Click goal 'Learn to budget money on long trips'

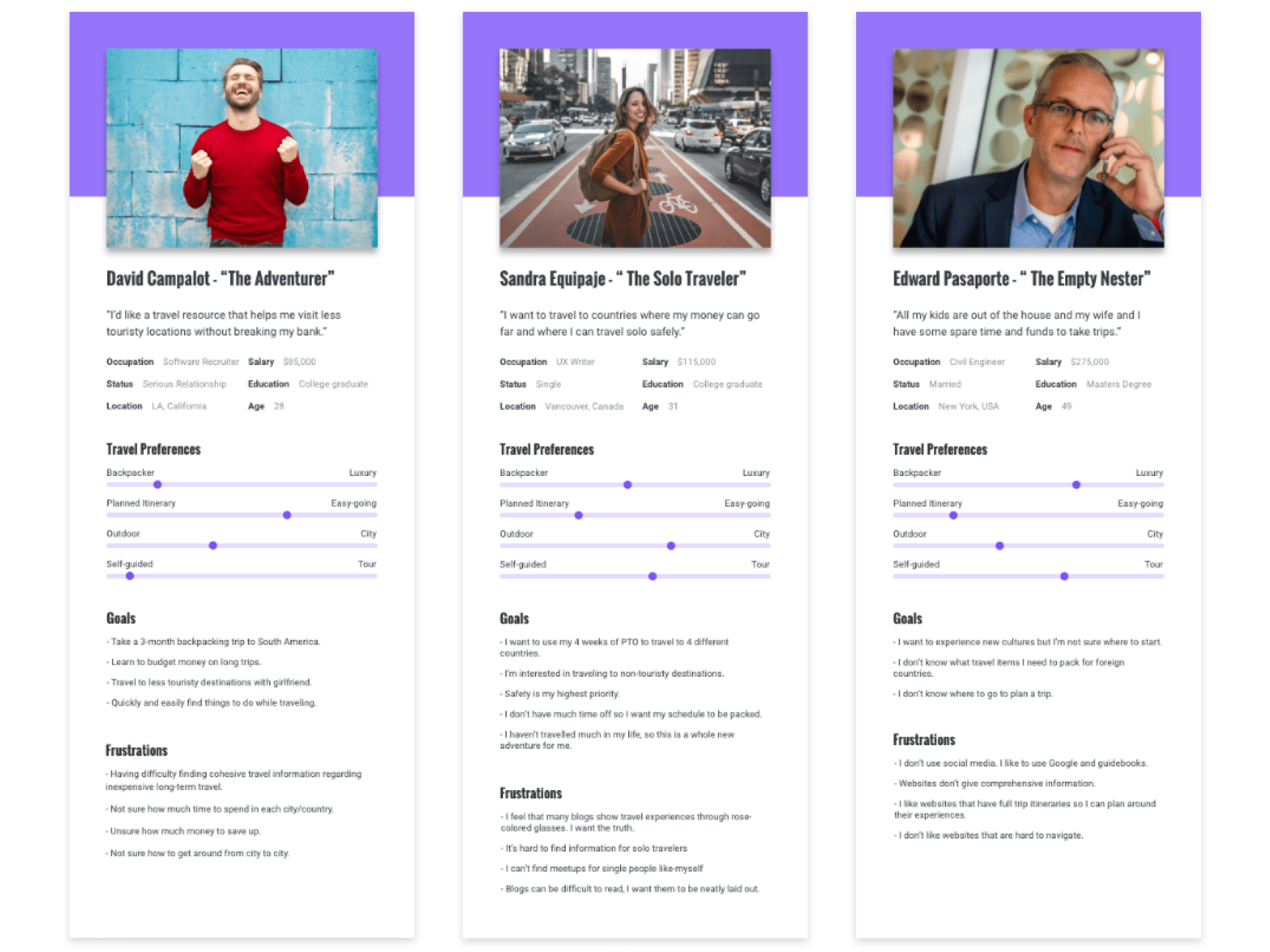pos(184,662)
